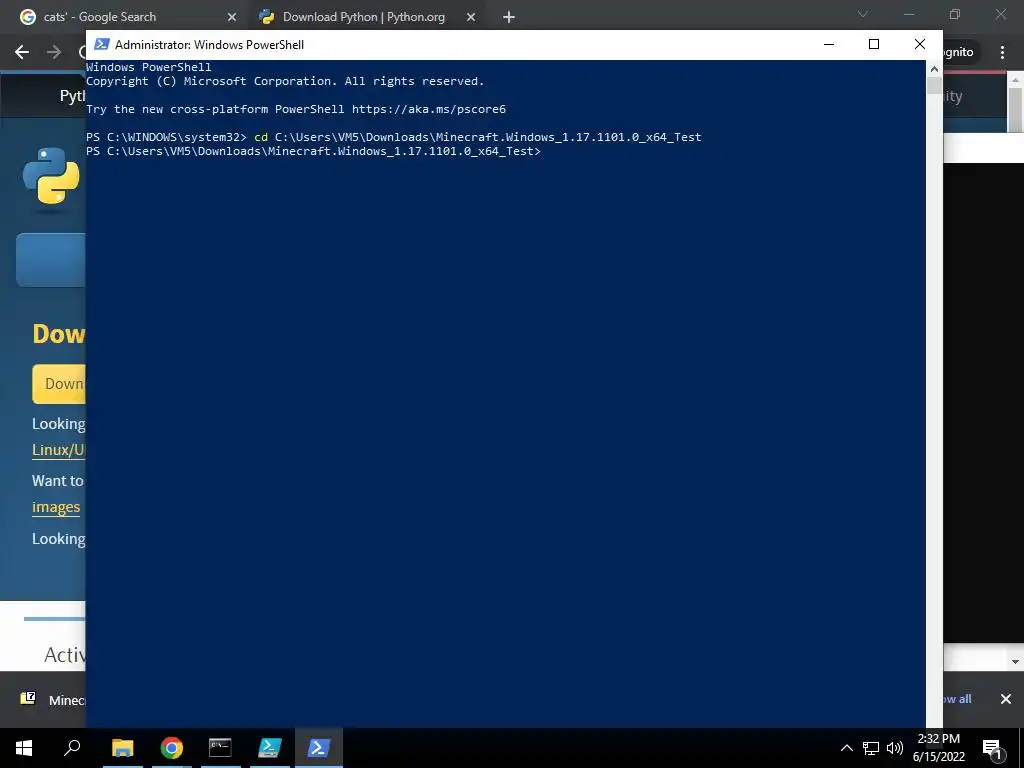This screenshot has width=1024, height=768.
Task: Click the https://aka.ms/pscore6 text
Action: pyautogui.click(x=428, y=109)
